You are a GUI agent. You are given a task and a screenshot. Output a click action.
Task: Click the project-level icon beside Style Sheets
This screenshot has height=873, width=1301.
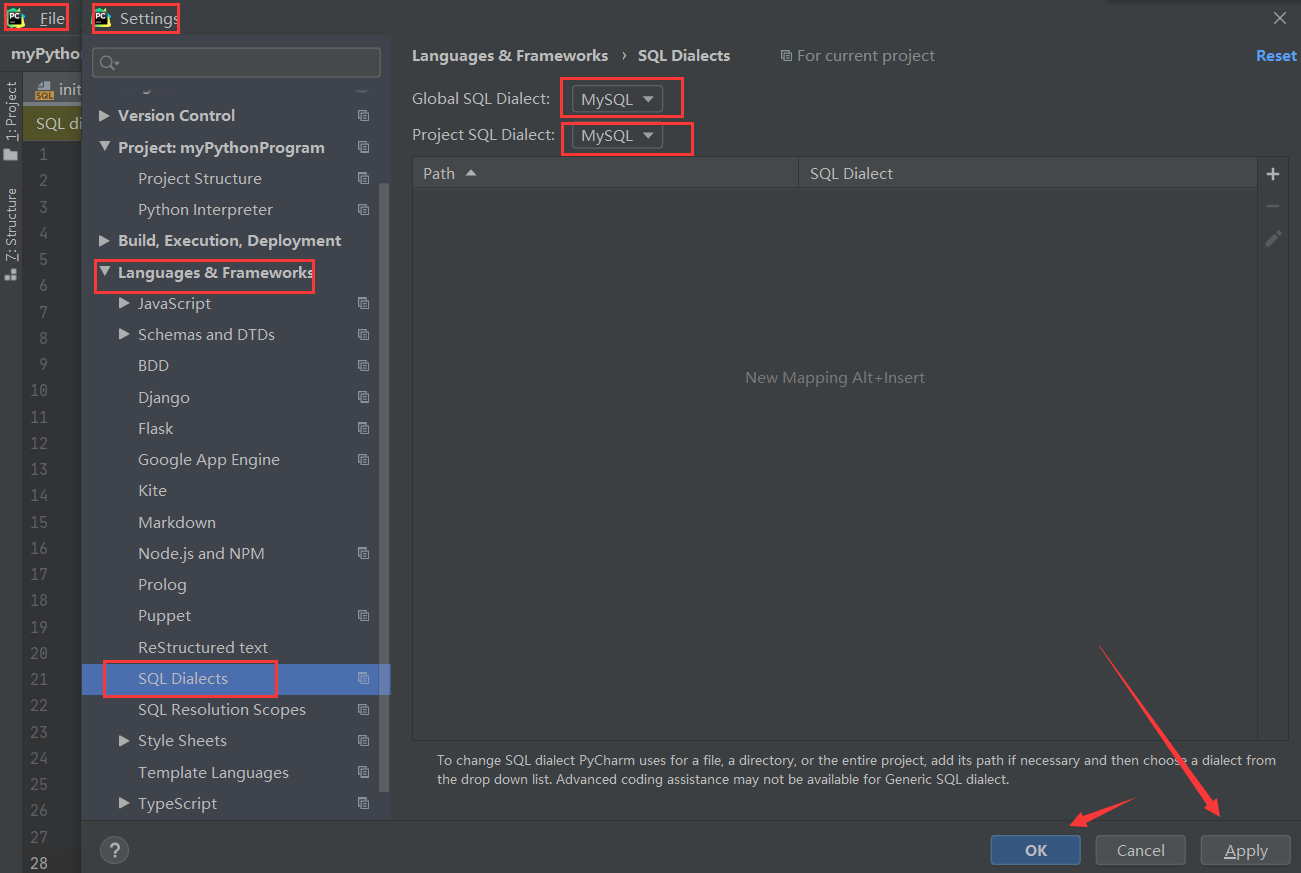point(363,741)
